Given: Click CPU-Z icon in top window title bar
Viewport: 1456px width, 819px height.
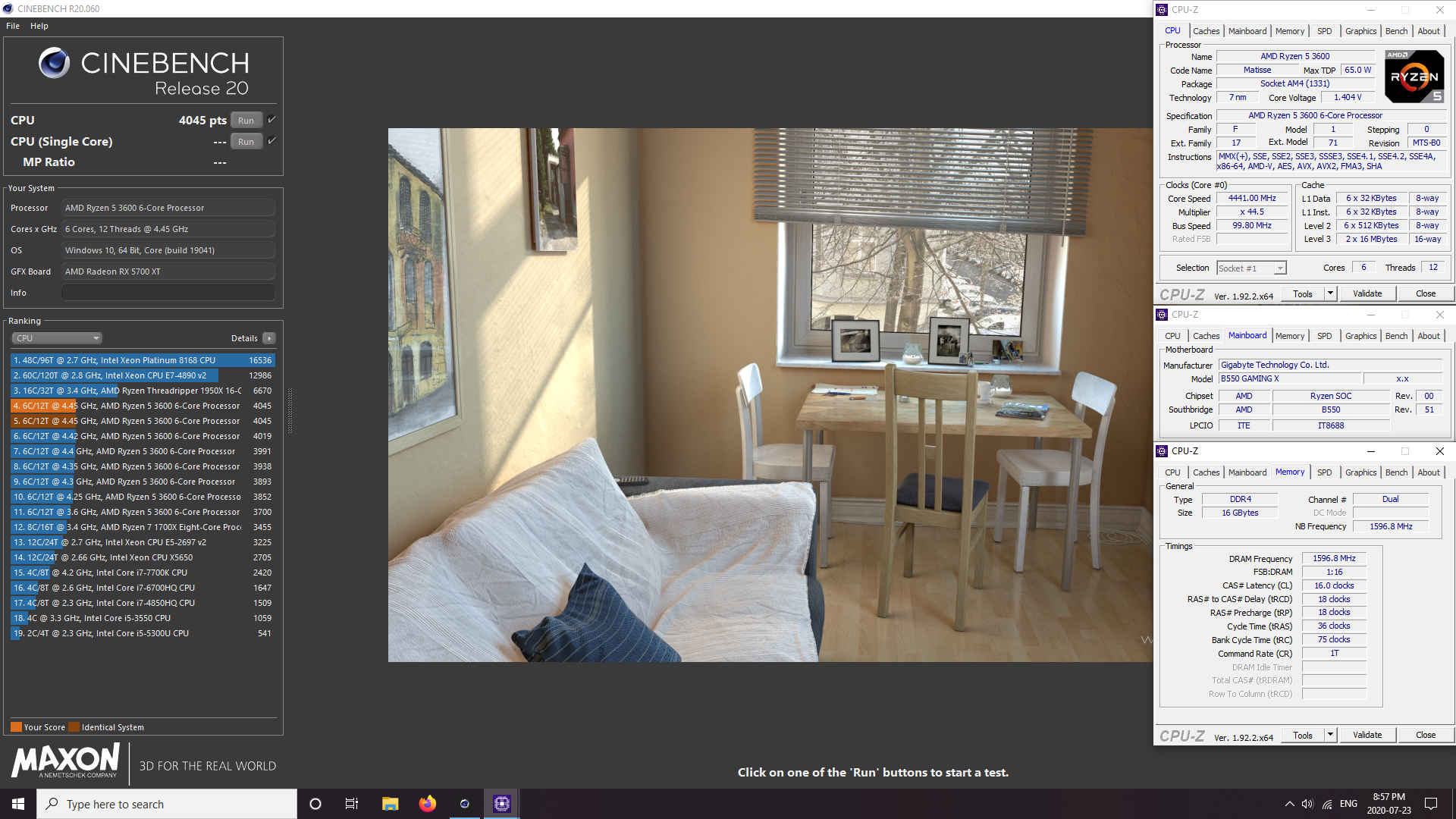Looking at the screenshot, I should pos(1162,10).
